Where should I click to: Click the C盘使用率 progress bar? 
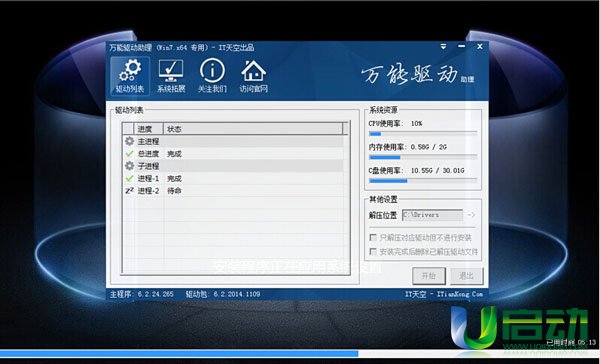(423, 181)
